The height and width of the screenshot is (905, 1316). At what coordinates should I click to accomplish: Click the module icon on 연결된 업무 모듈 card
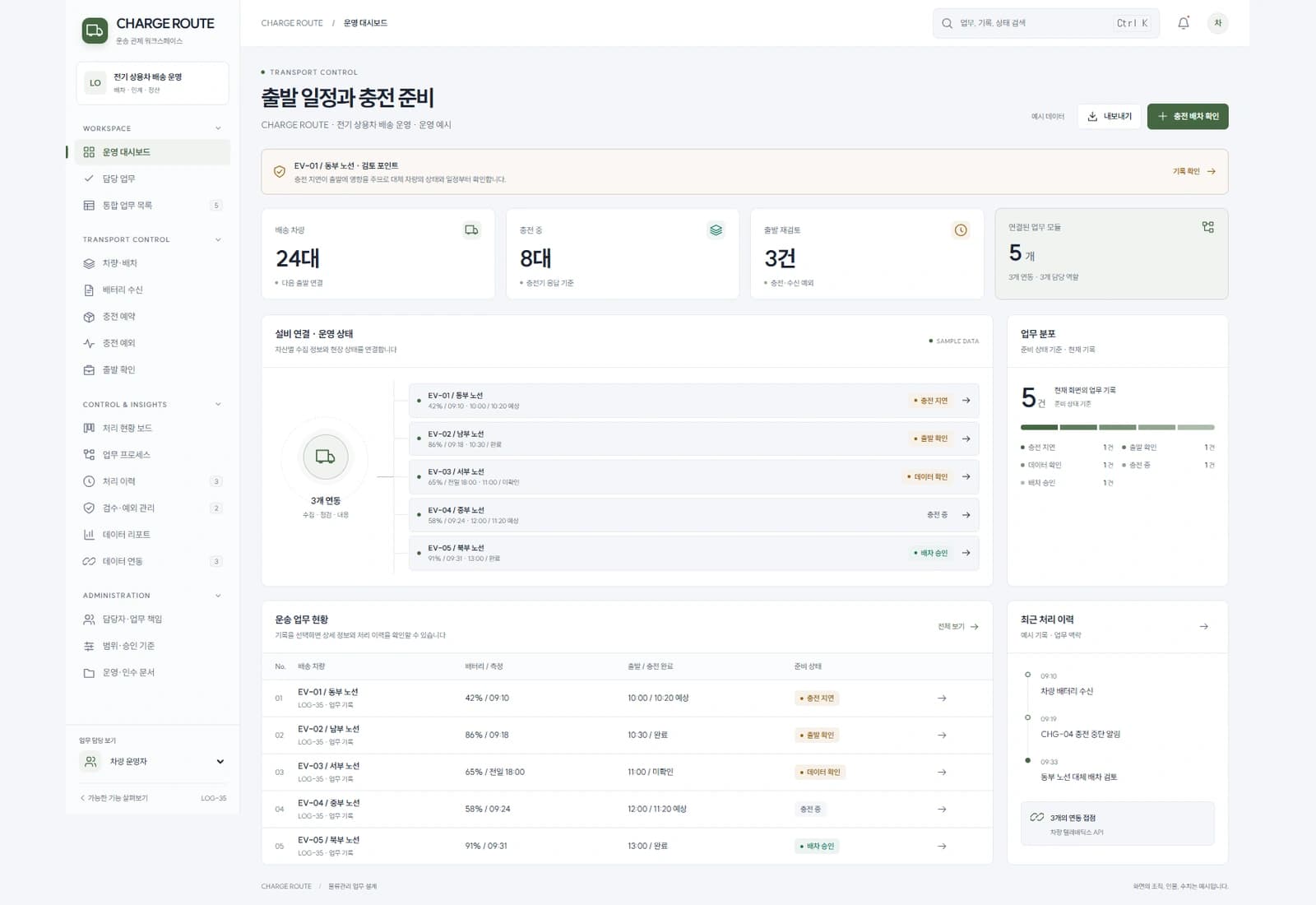point(1207,227)
